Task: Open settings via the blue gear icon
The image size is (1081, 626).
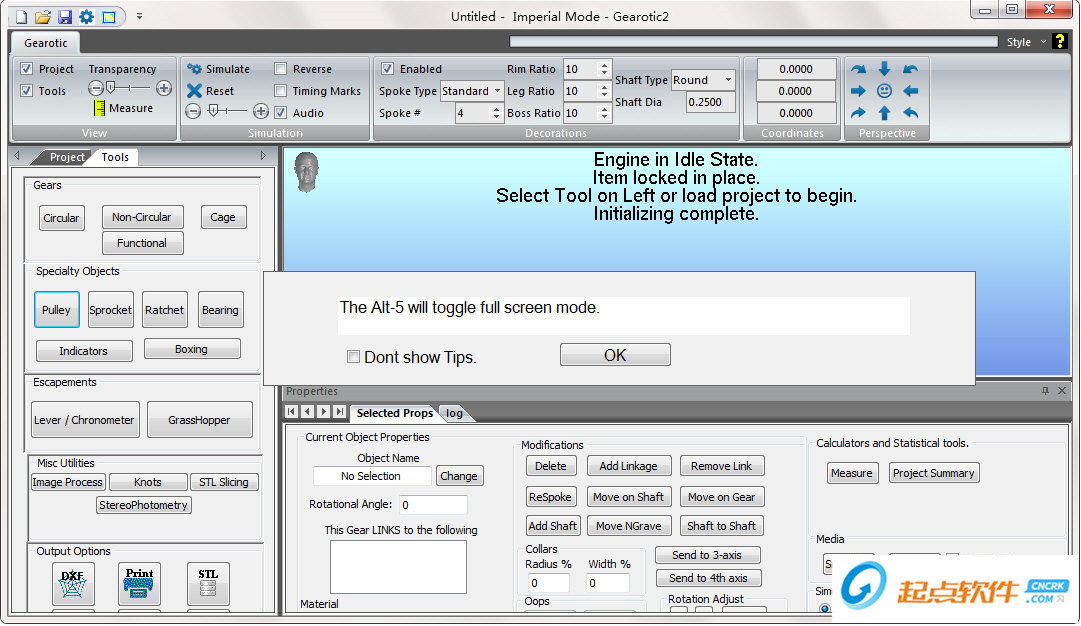Action: coord(86,17)
